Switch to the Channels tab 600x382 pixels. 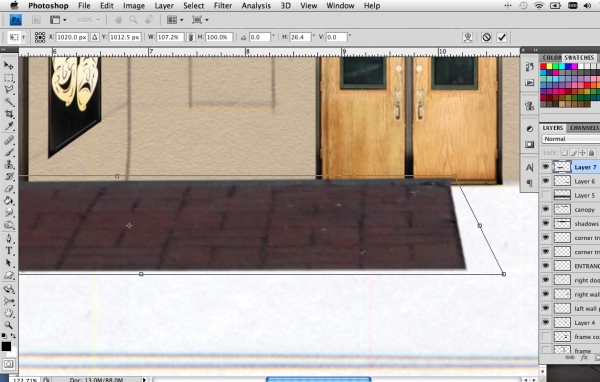[x=584, y=128]
